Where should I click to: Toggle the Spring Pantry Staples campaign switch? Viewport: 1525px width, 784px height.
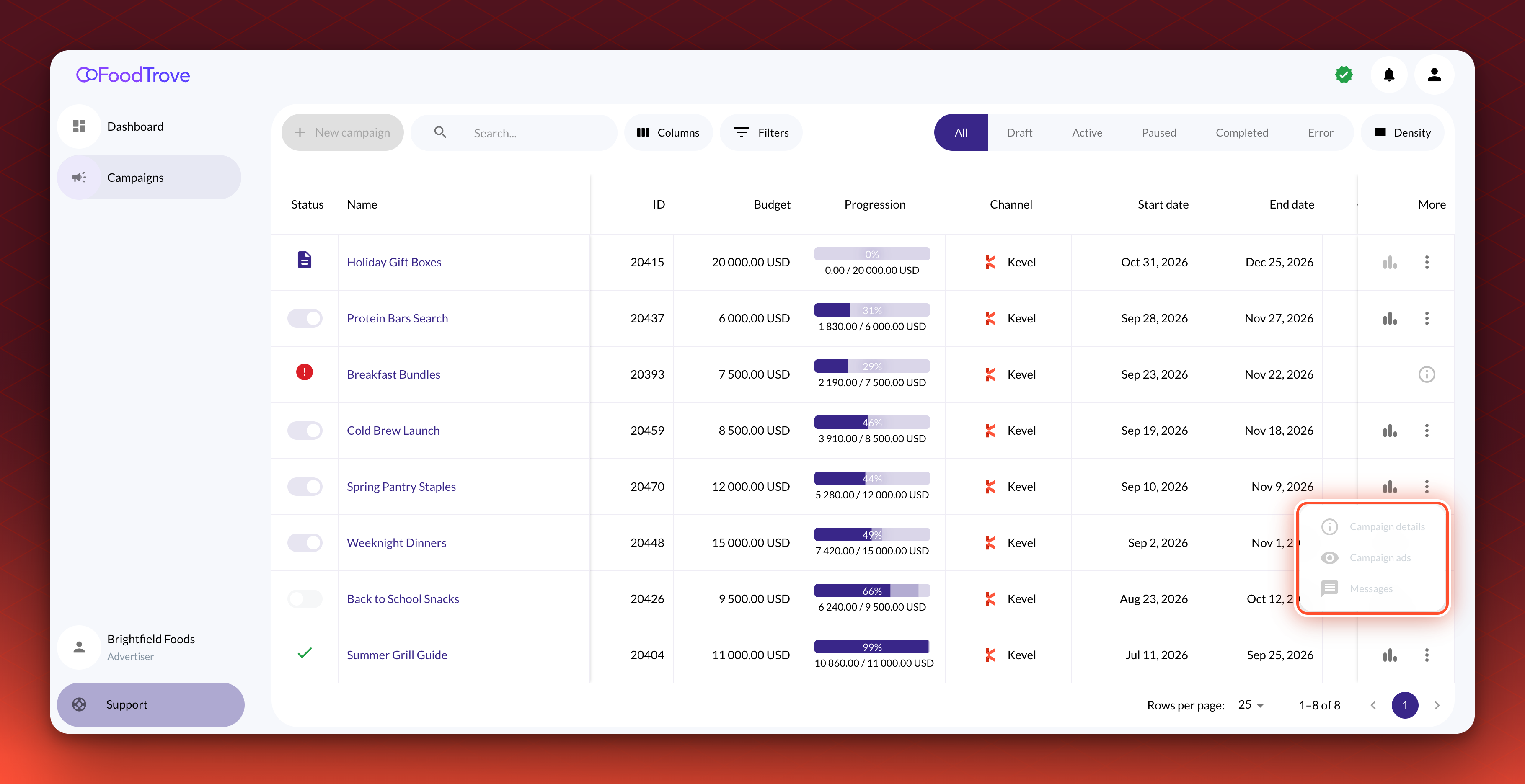click(304, 487)
